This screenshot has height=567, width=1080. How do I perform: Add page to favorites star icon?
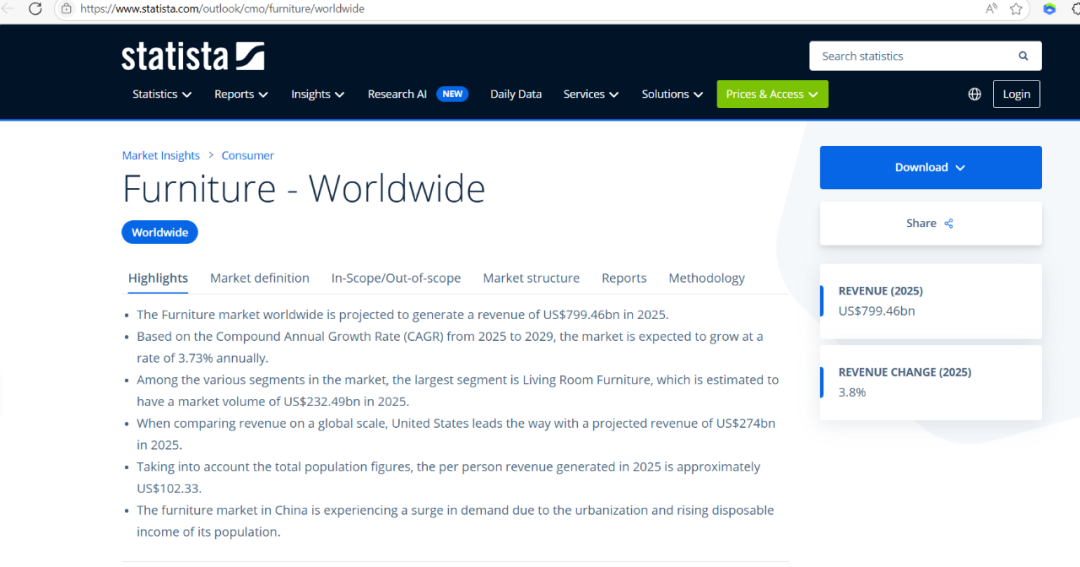(x=1016, y=9)
